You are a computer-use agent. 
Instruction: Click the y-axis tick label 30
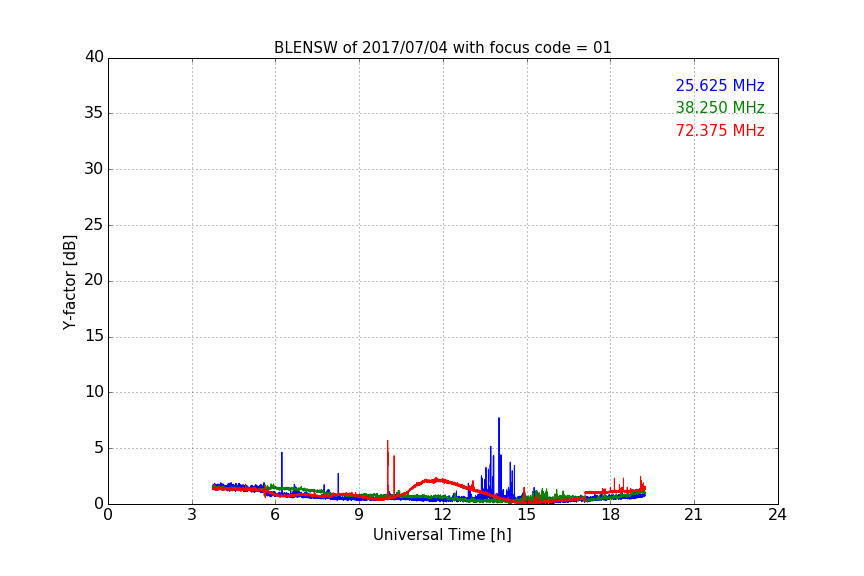94,169
